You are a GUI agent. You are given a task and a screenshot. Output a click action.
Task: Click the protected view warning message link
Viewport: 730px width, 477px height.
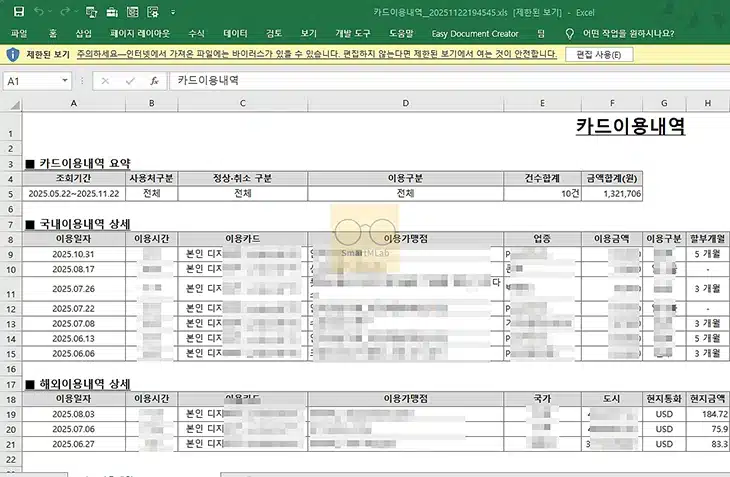tap(317, 54)
